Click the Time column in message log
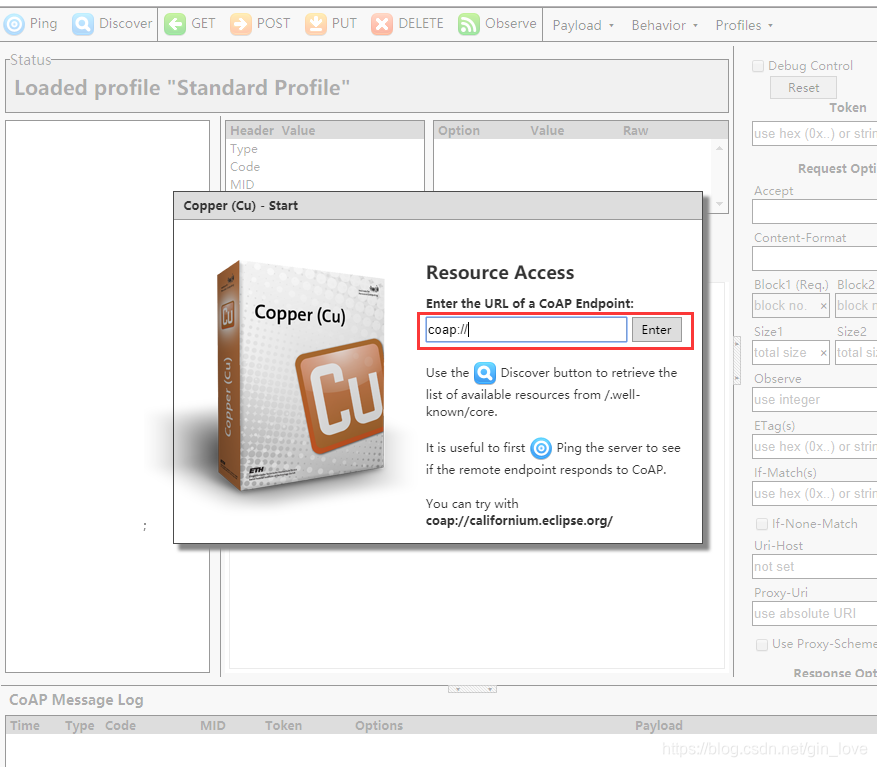Viewport: 877px width, 767px height. [x=25, y=726]
